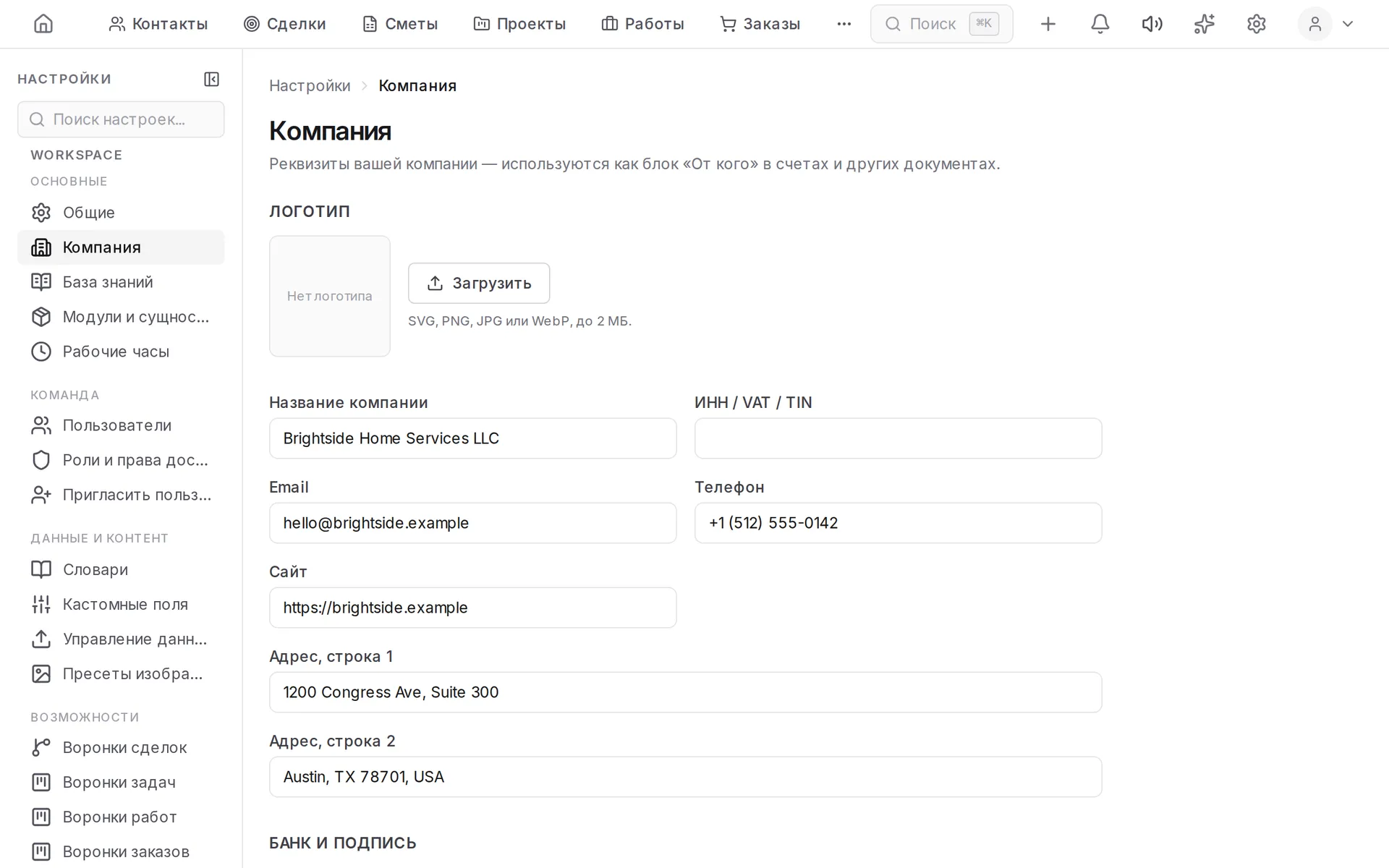
Task: Click the Загрузить logo upload button
Action: [478, 283]
